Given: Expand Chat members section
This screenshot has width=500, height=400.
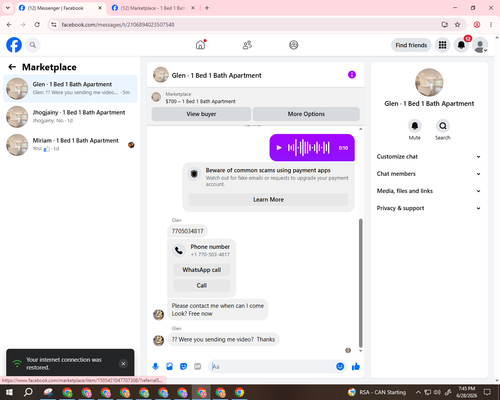Looking at the screenshot, I should [x=429, y=174].
